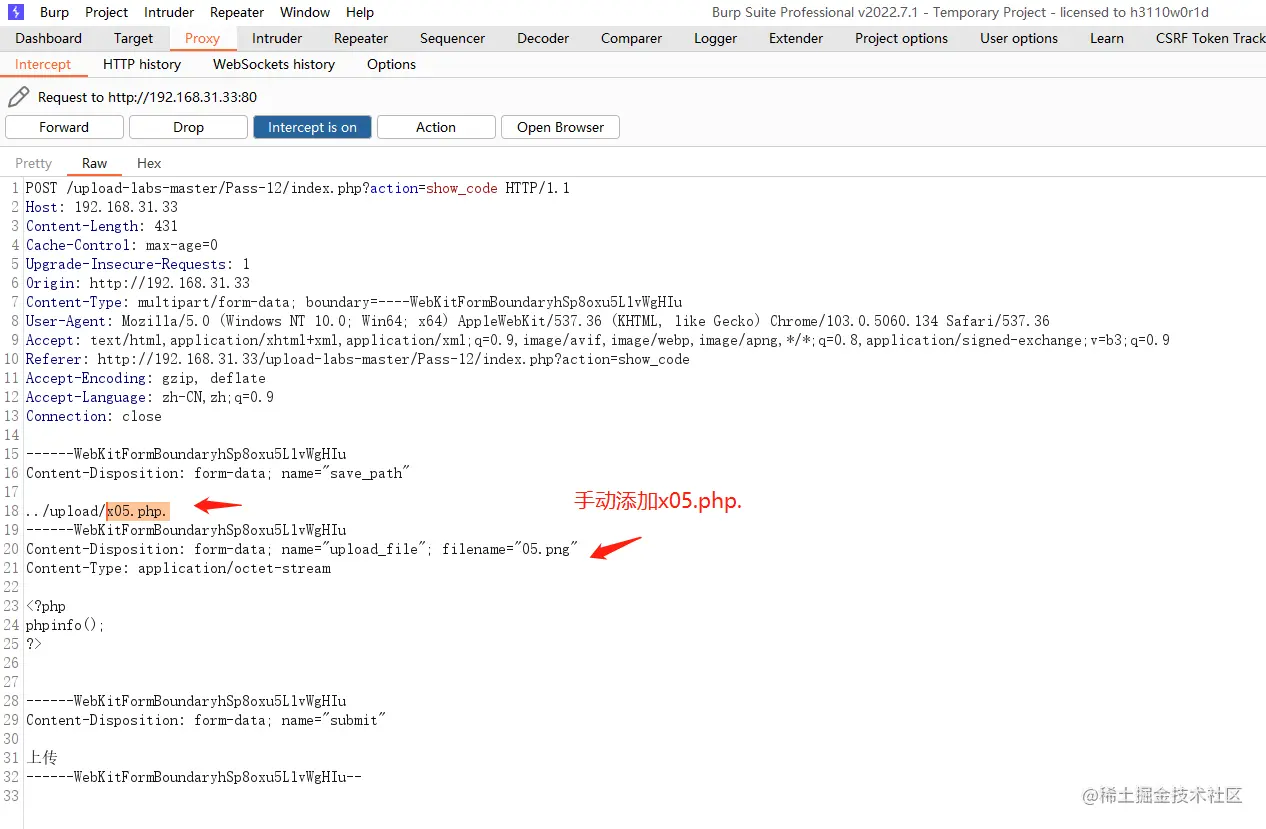Click the Content-Length: 431 header
Screen dimensions: 1266x829
(x=102, y=226)
